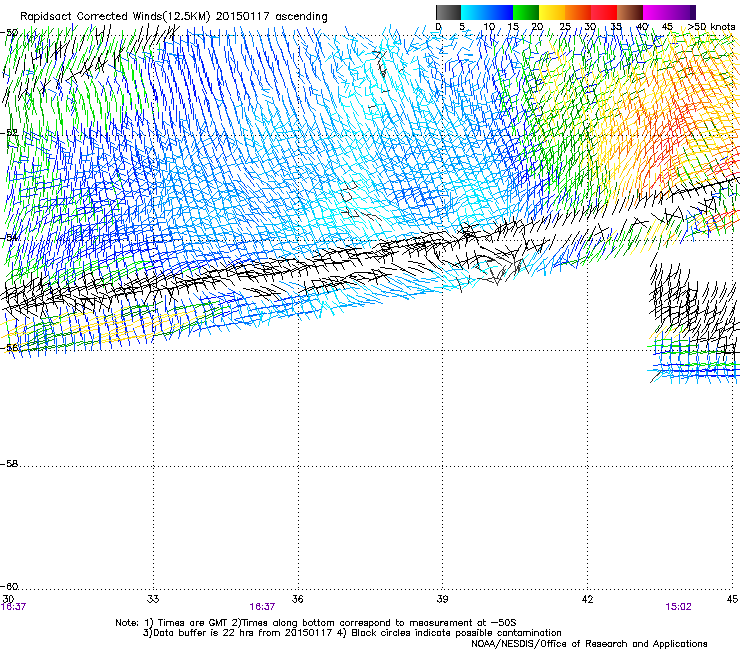
Task: Click the 'Times are GMT' note line
Action: (x=316, y=623)
